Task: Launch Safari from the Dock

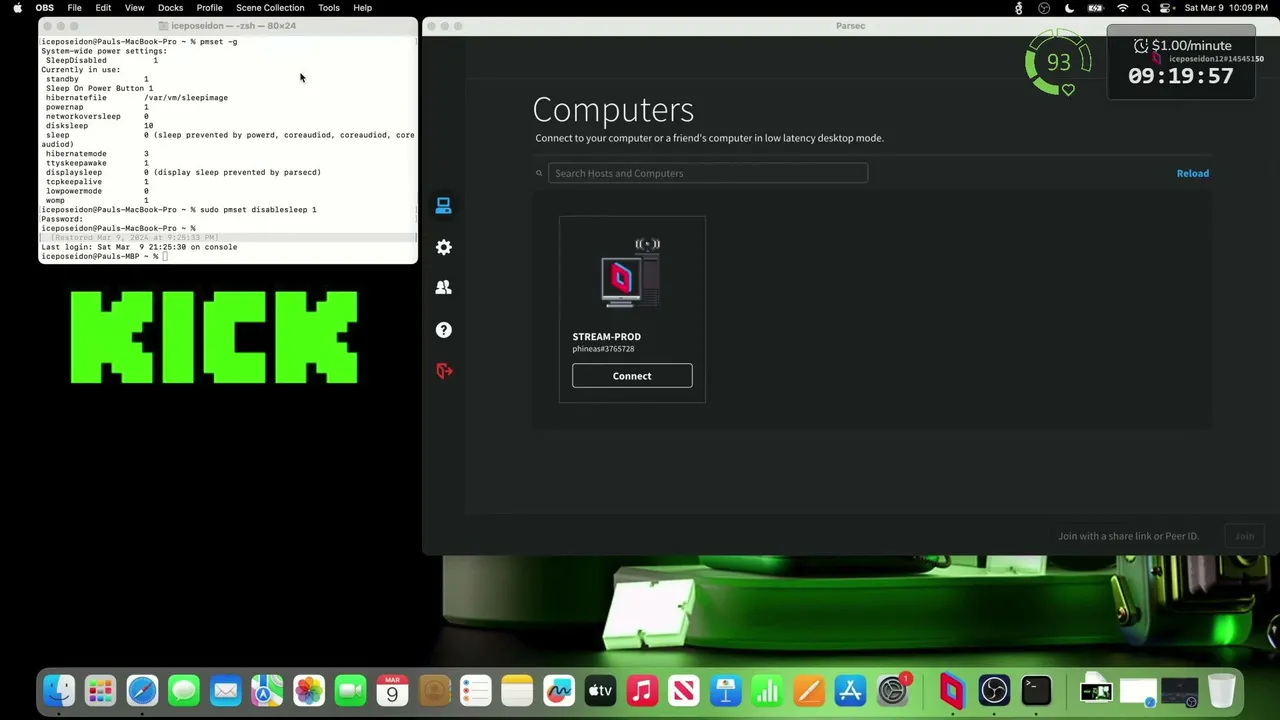Action: (142, 691)
